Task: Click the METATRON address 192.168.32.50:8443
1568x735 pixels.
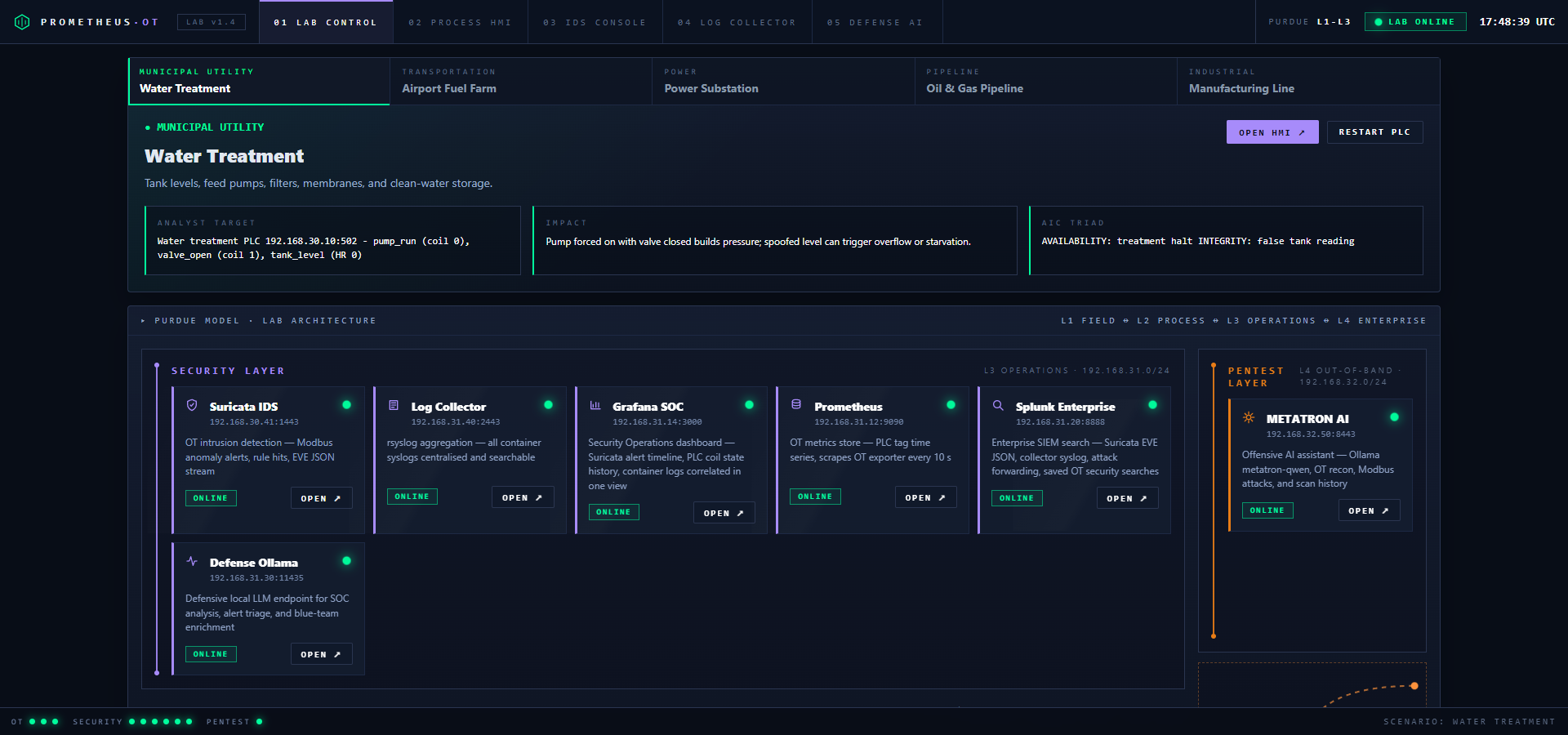Action: point(1311,434)
